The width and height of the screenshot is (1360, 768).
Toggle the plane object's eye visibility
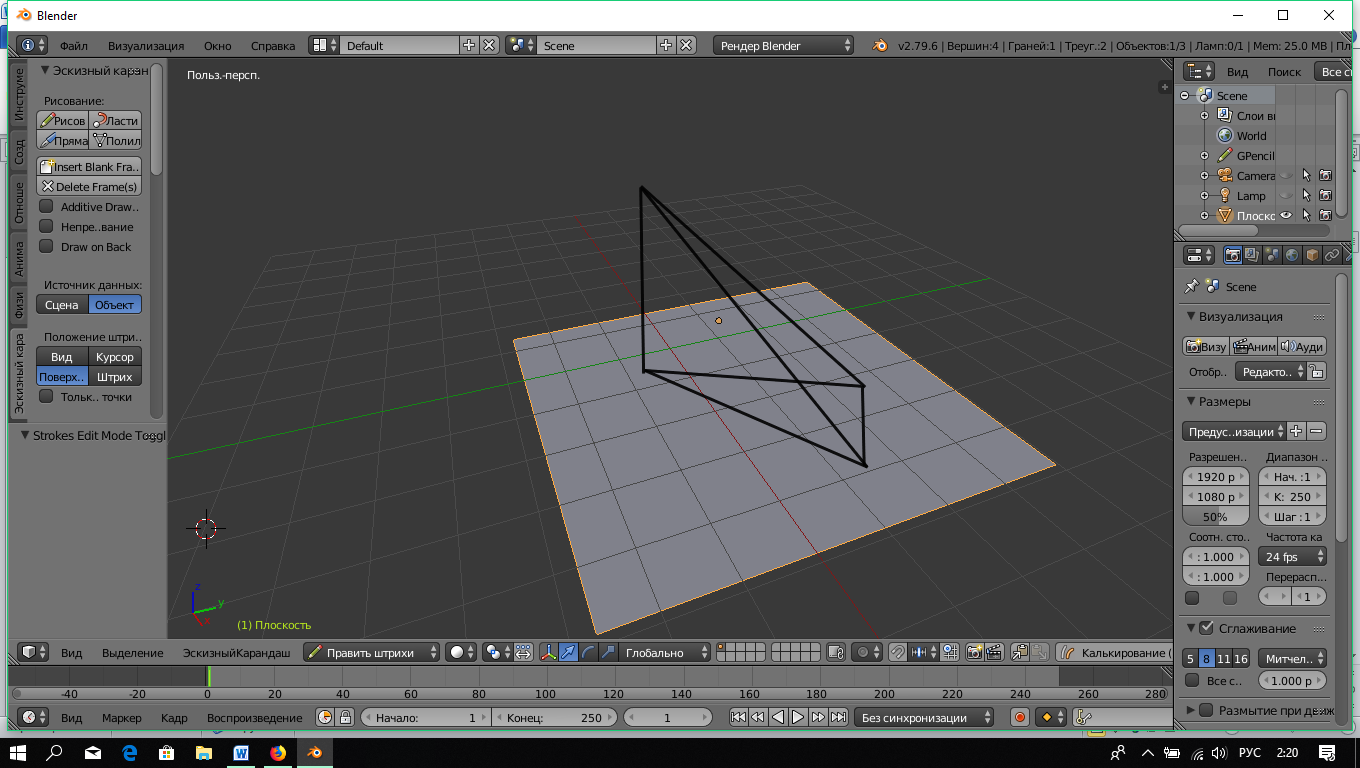pos(1287,215)
